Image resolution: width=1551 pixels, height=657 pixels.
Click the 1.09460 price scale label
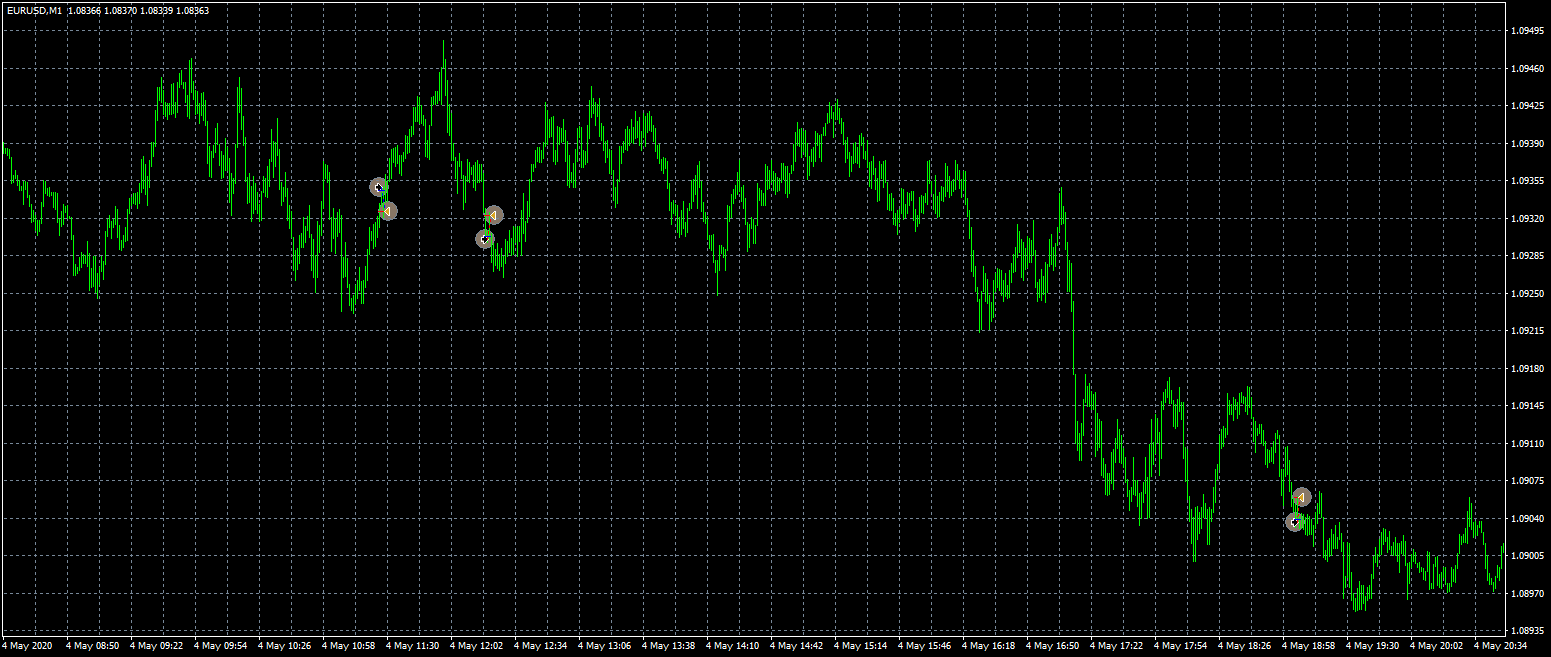(x=1530, y=68)
